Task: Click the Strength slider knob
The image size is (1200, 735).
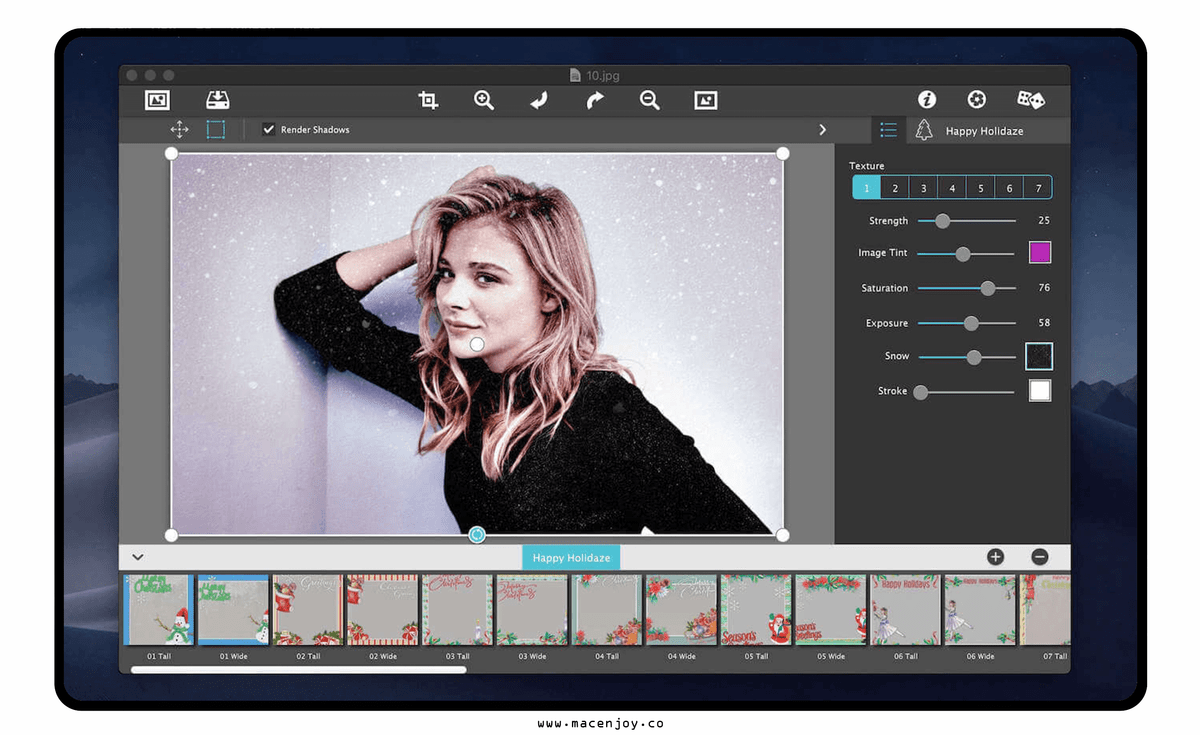Action: click(942, 221)
